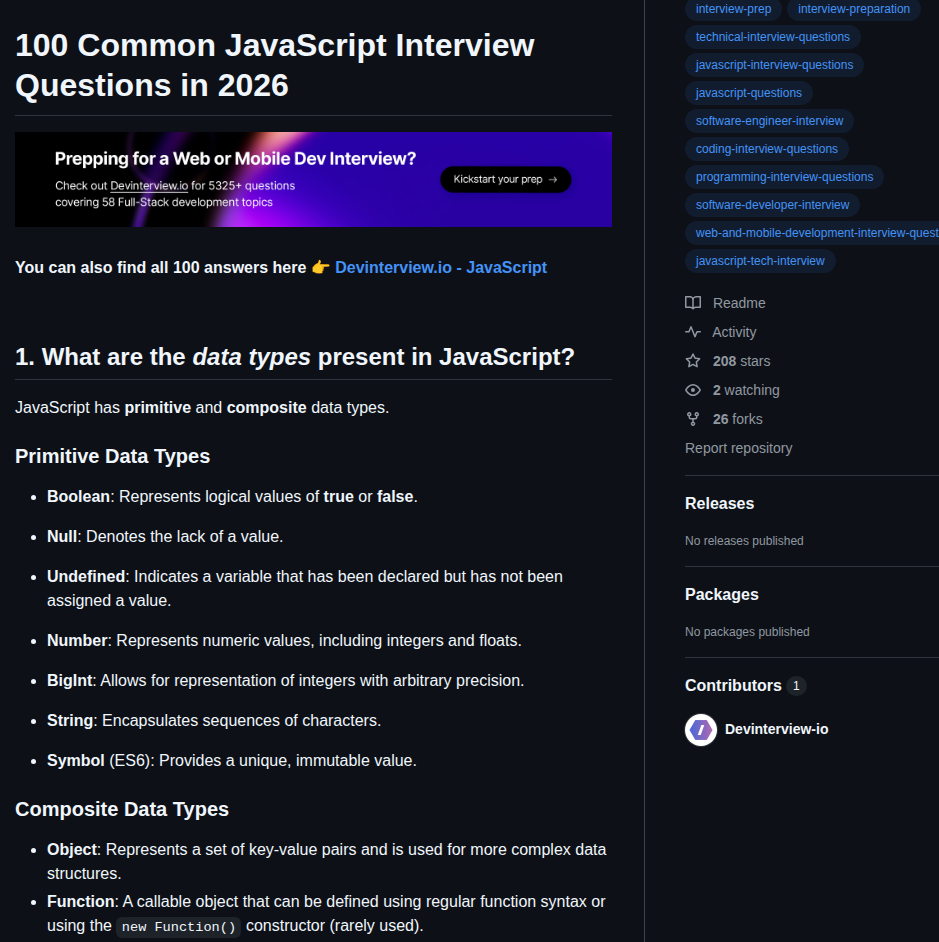Open the interview-prep topic tag
Viewport: 939px width, 942px height.
[733, 9]
